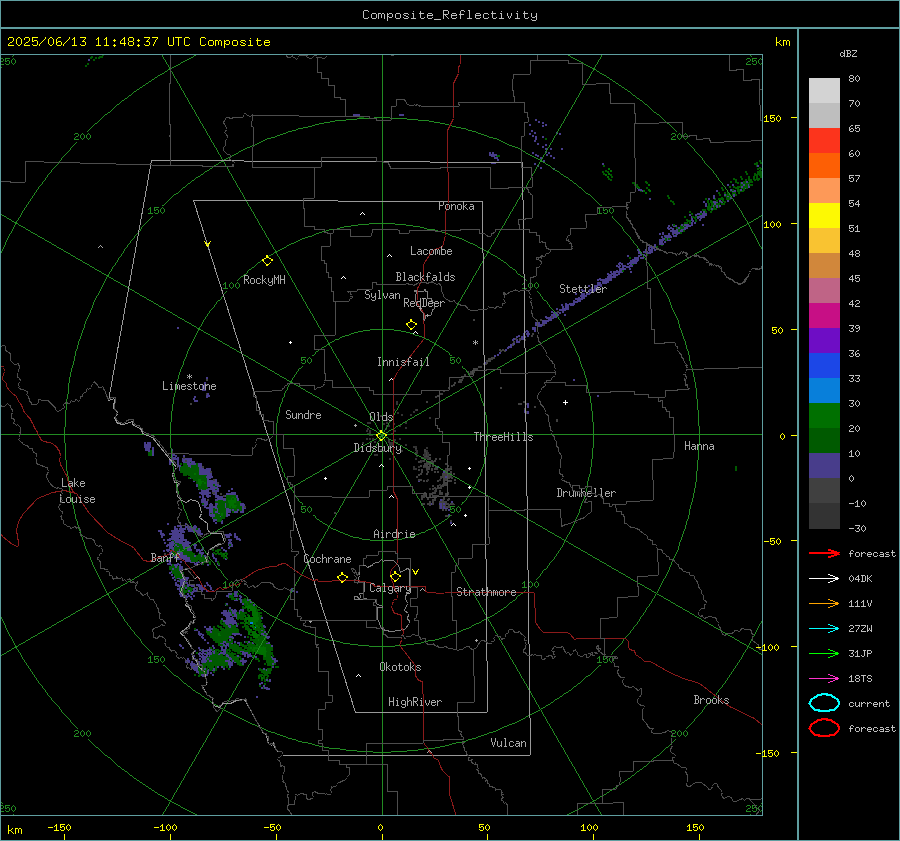The image size is (900, 841).
Task: Click the dBZ legend heading
Action: click(x=848, y=53)
